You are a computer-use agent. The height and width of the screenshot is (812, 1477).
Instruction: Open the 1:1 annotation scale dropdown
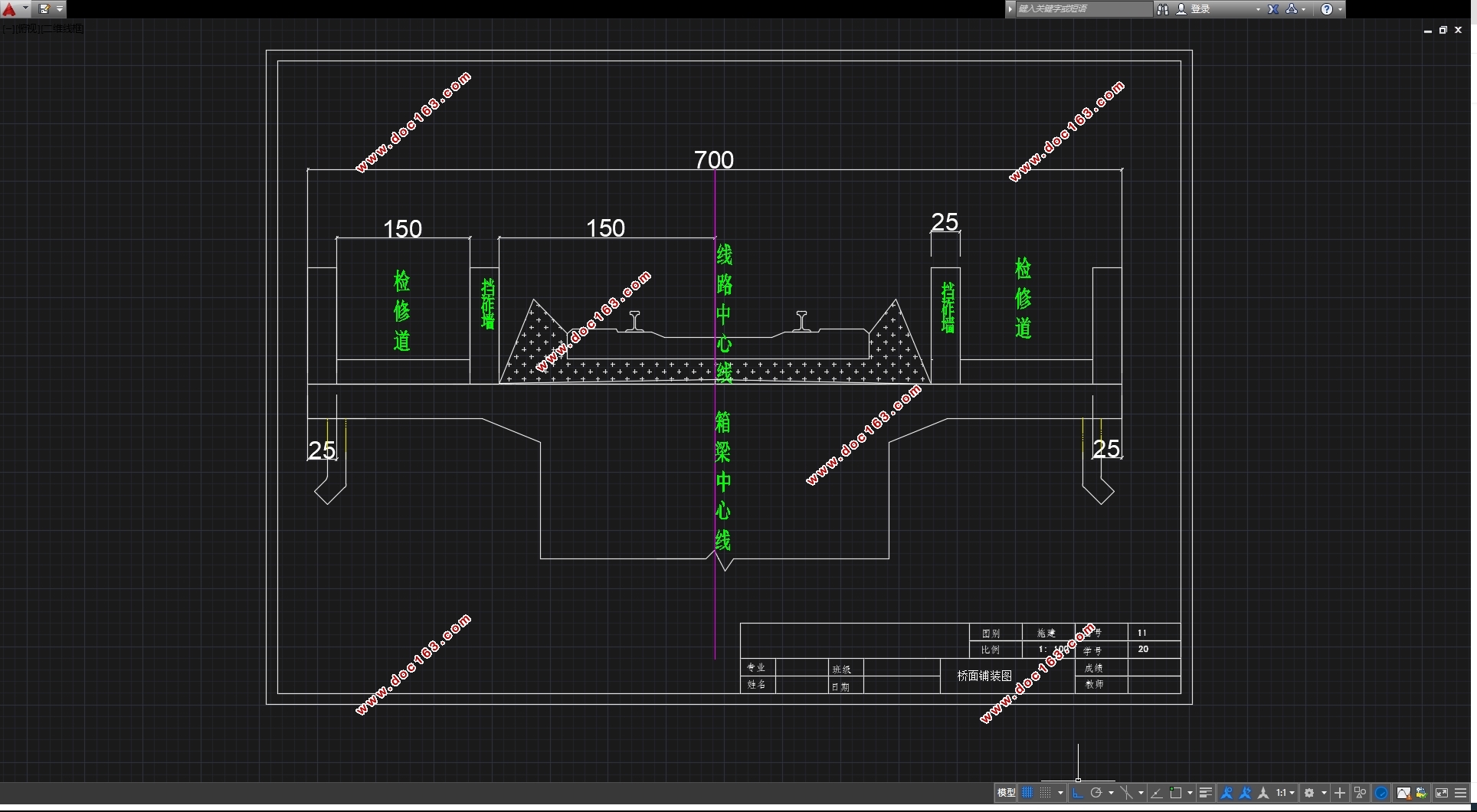[x=1285, y=793]
